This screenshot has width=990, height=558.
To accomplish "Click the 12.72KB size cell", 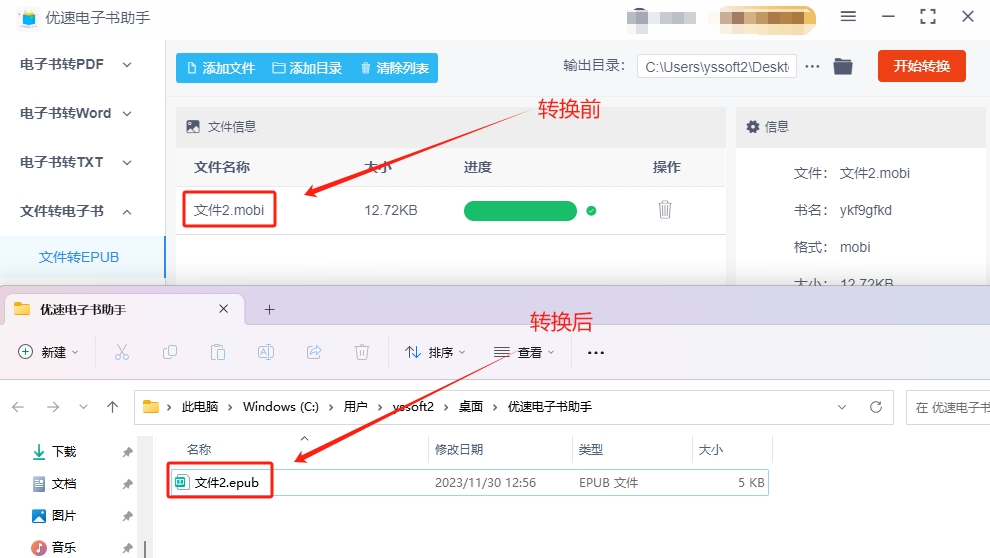I will coord(391,210).
